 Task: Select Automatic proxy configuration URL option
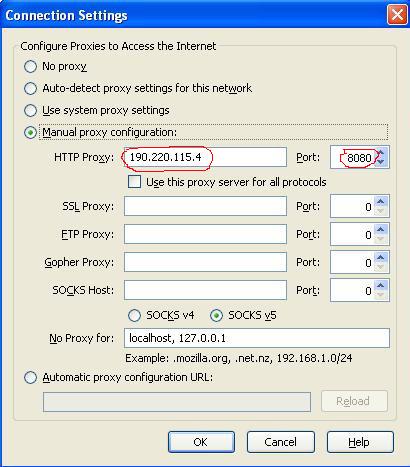30,378
